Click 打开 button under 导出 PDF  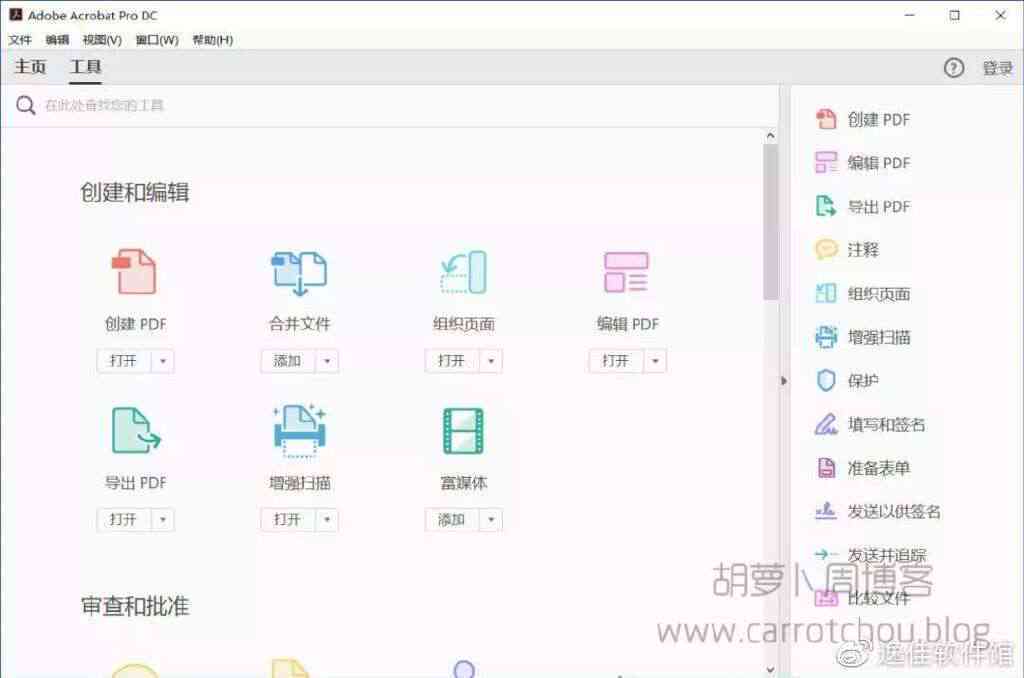point(124,519)
